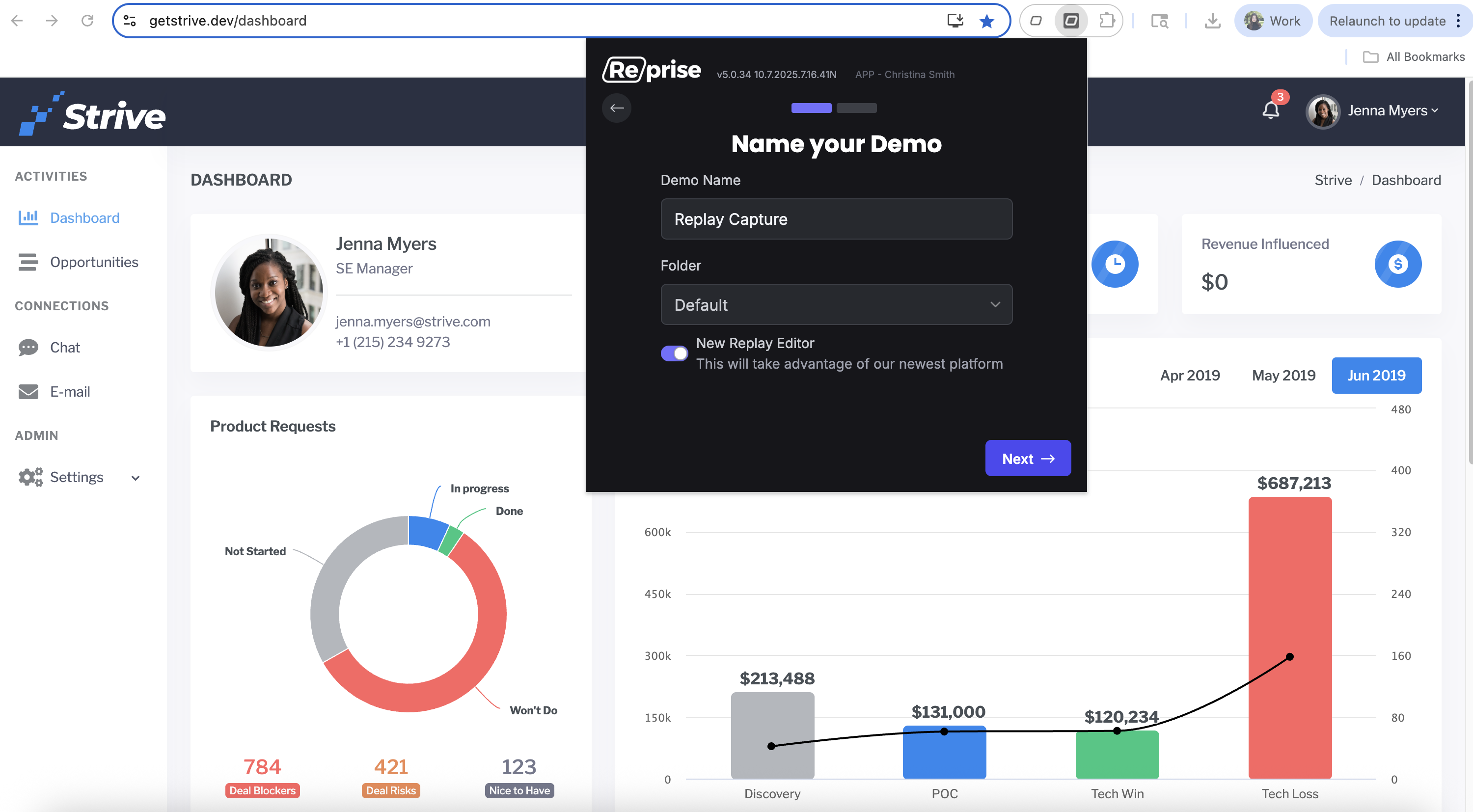Select the second step progress indicator
Viewport: 1473px width, 812px height.
coord(856,108)
